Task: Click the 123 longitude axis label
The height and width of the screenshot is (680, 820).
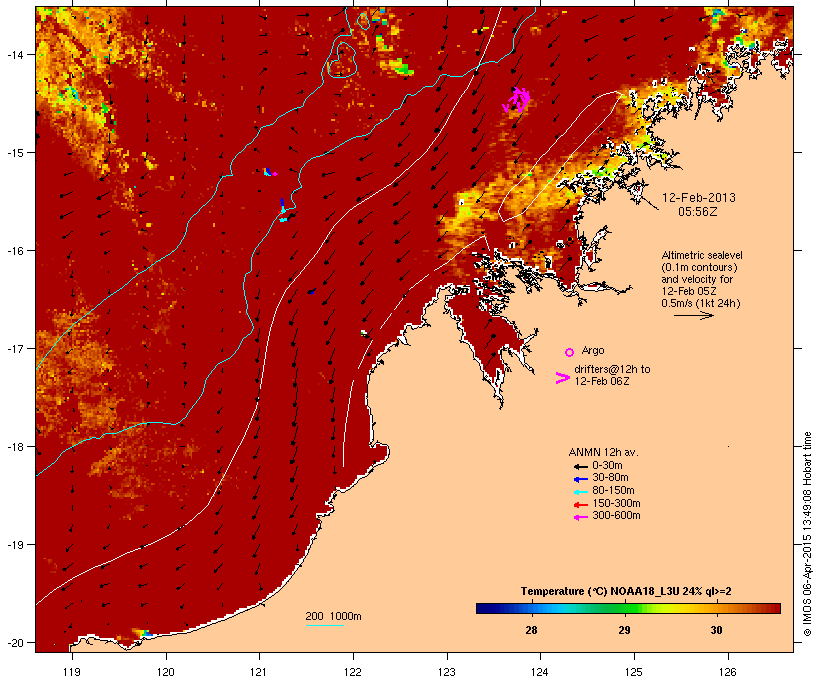Action: (x=447, y=672)
